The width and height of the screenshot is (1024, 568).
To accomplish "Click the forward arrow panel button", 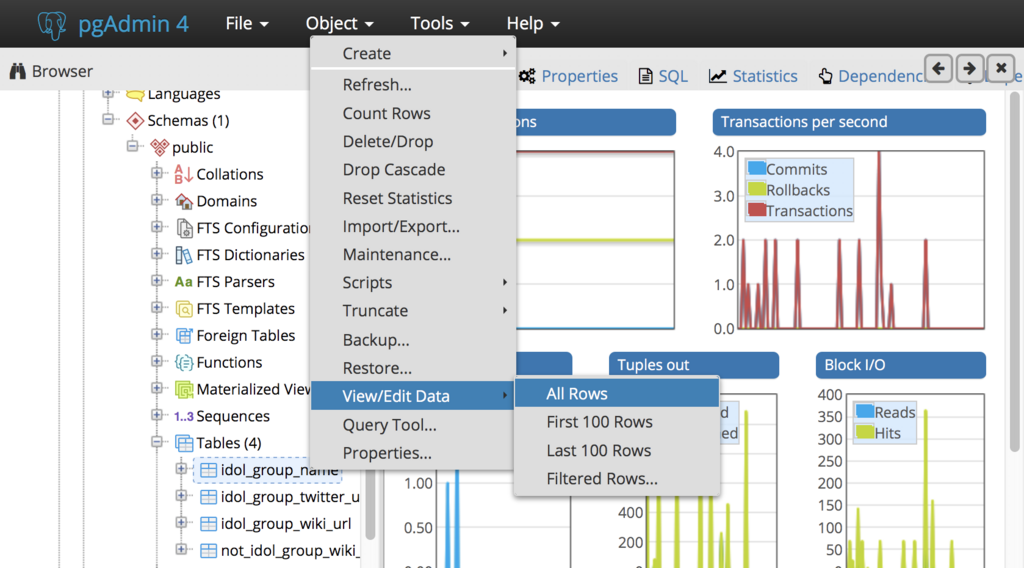I will pos(970,69).
